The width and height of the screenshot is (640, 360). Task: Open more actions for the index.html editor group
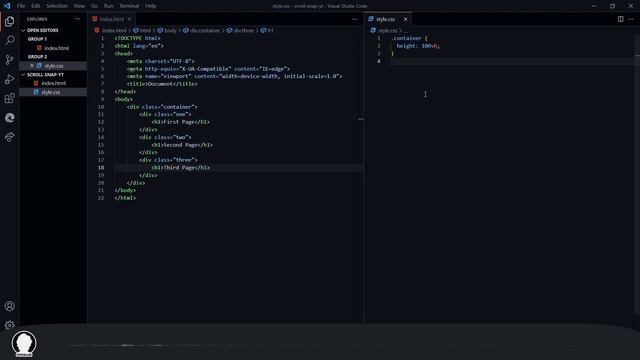(x=354, y=19)
